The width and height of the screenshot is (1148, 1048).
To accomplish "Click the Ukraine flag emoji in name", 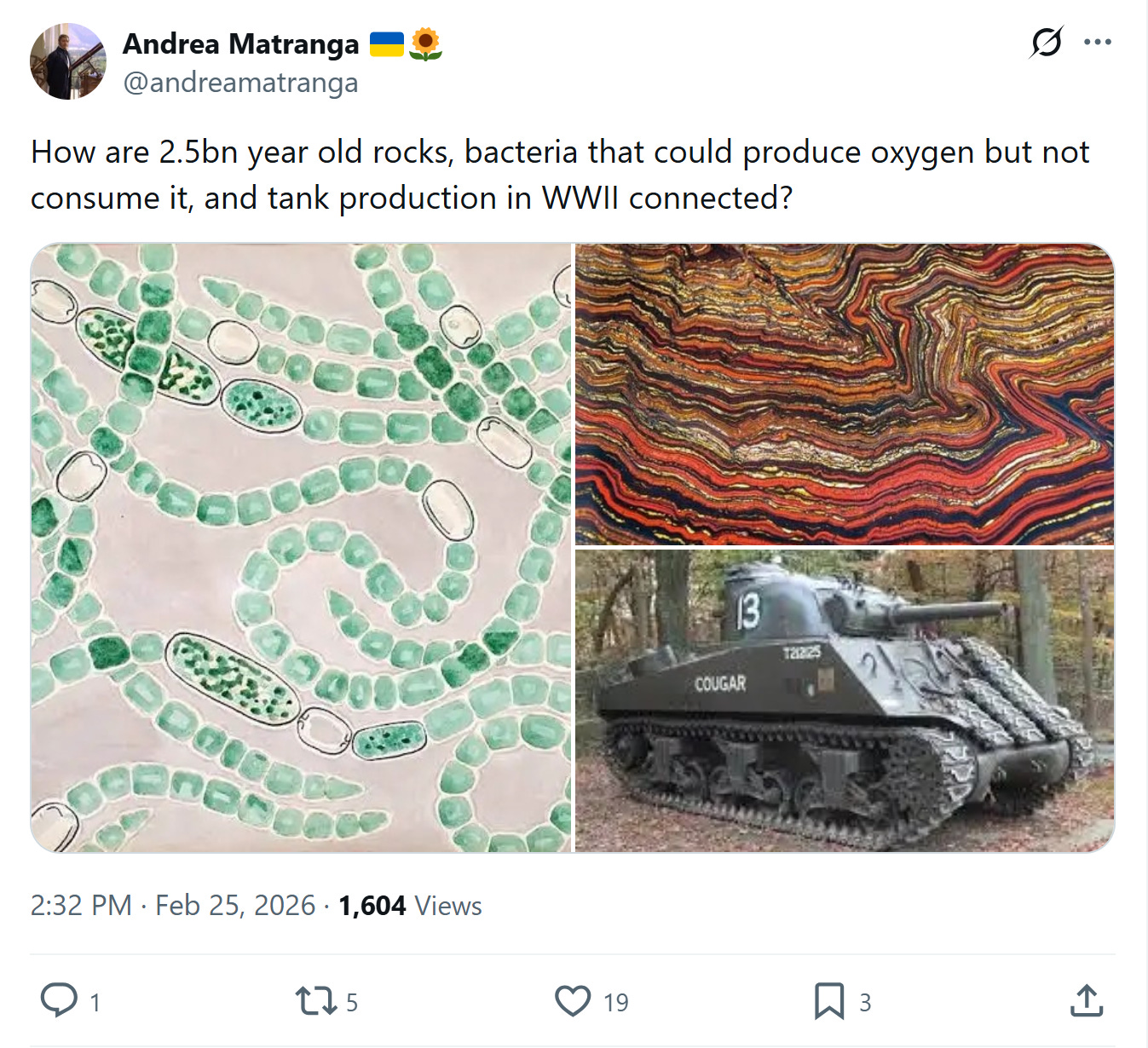I will (x=387, y=43).
